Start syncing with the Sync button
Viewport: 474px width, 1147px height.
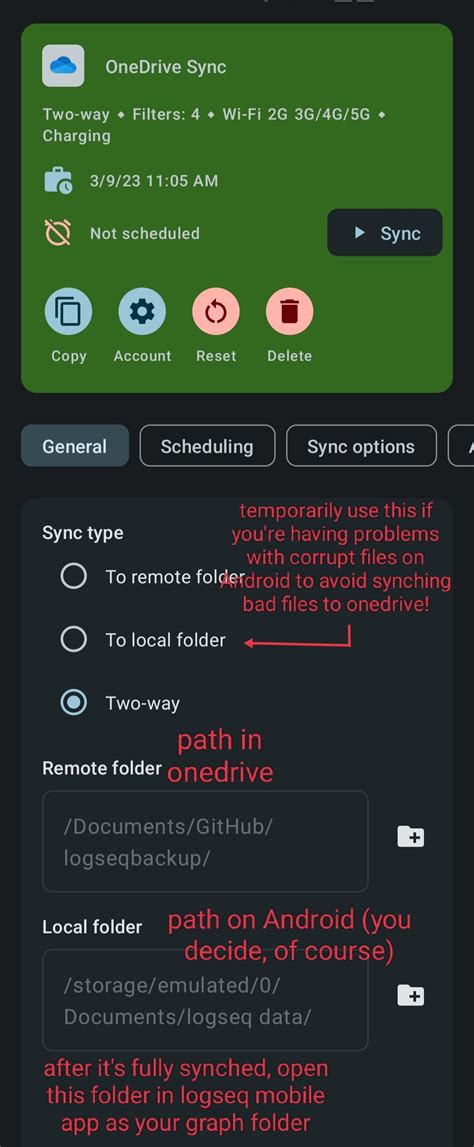(385, 233)
